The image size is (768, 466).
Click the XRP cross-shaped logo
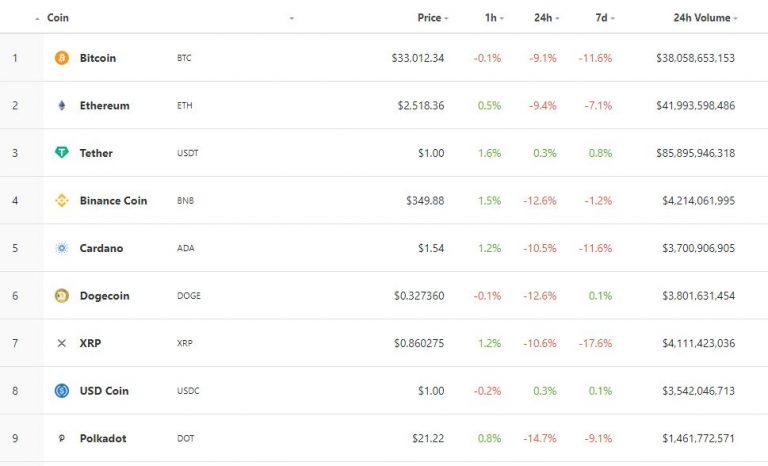pyautogui.click(x=62, y=343)
